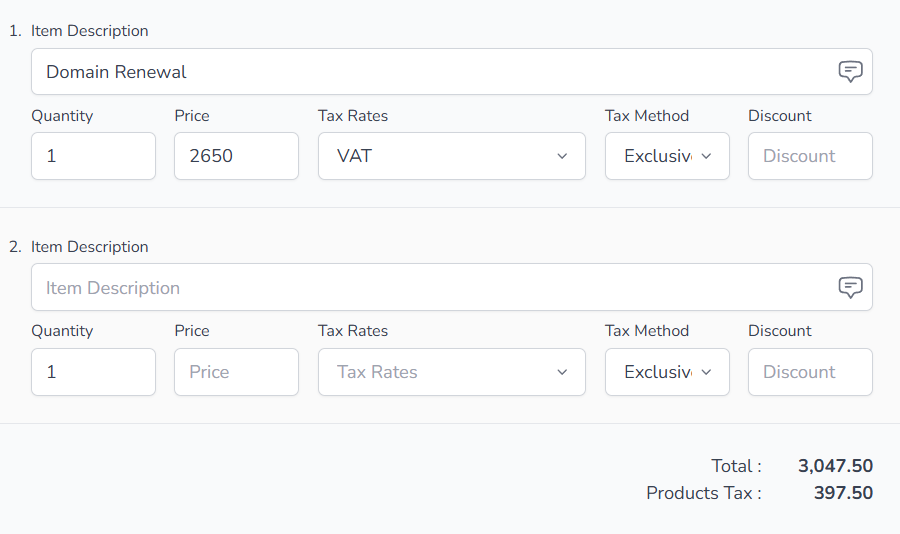Click the second item's Item Description label

[x=90, y=247]
